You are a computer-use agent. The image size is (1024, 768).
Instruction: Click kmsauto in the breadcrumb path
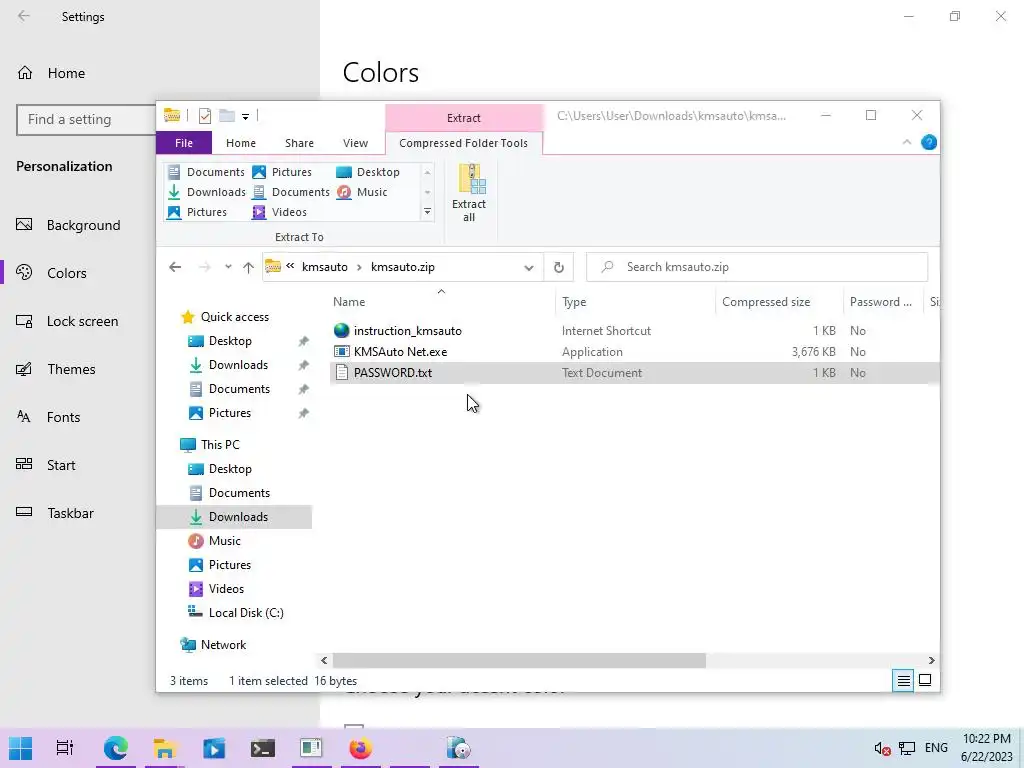point(325,267)
